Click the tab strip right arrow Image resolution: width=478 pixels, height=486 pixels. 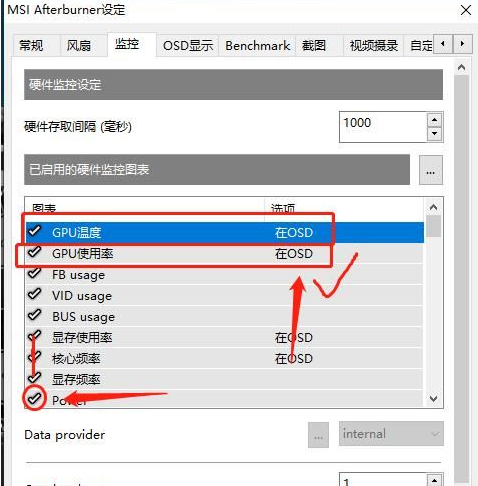[462, 44]
